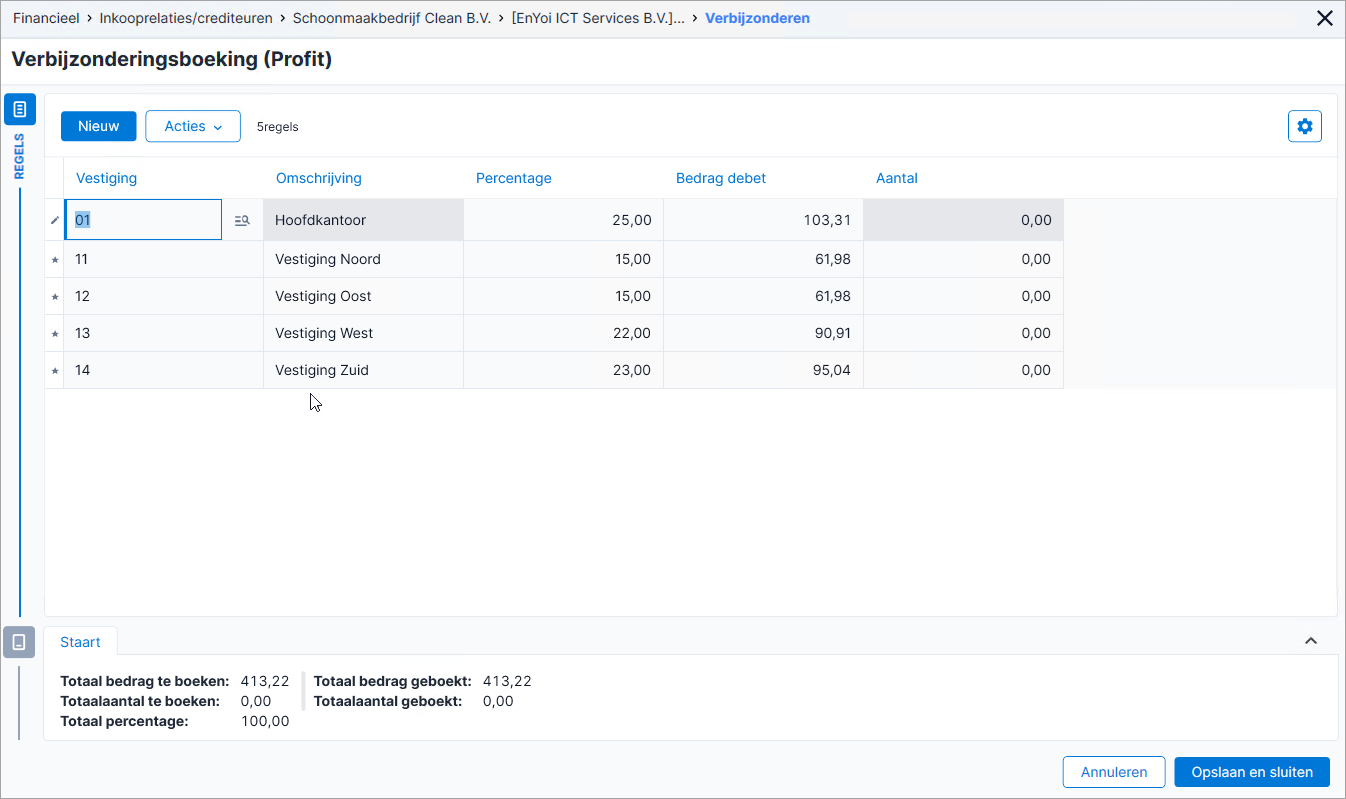Click the Vestiging input field containing 01
Viewport: 1346px width, 799px height.
pyautogui.click(x=144, y=220)
